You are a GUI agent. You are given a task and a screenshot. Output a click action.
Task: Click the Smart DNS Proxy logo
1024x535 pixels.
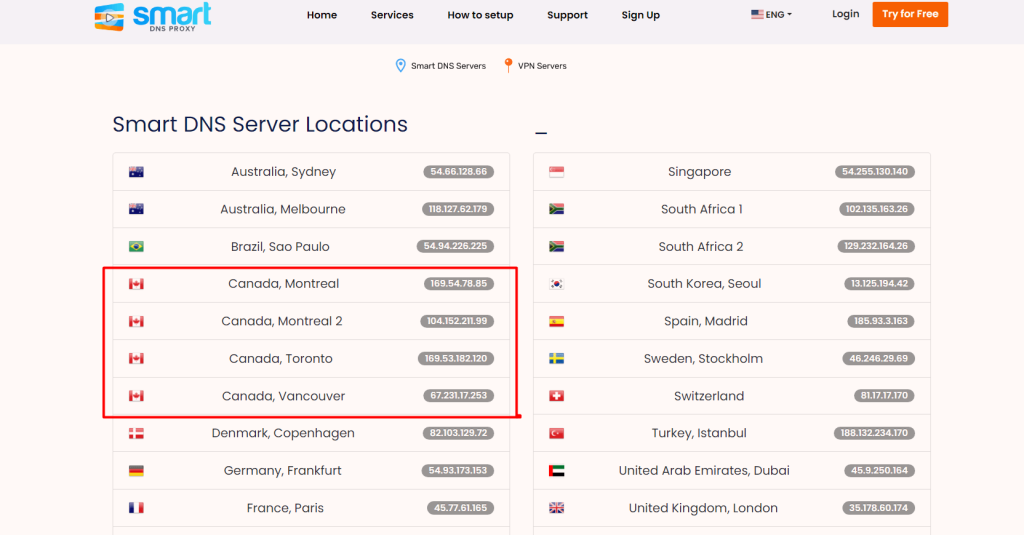tap(153, 16)
